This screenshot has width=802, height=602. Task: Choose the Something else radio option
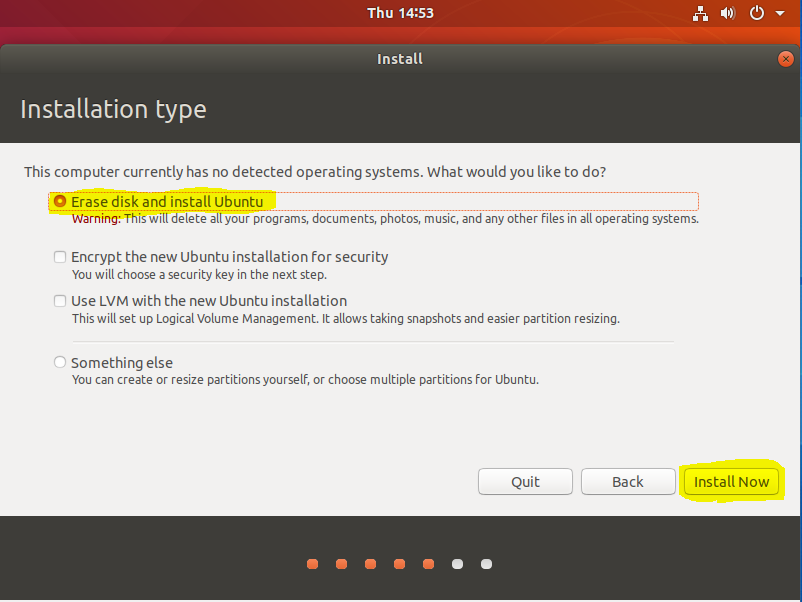(60, 363)
